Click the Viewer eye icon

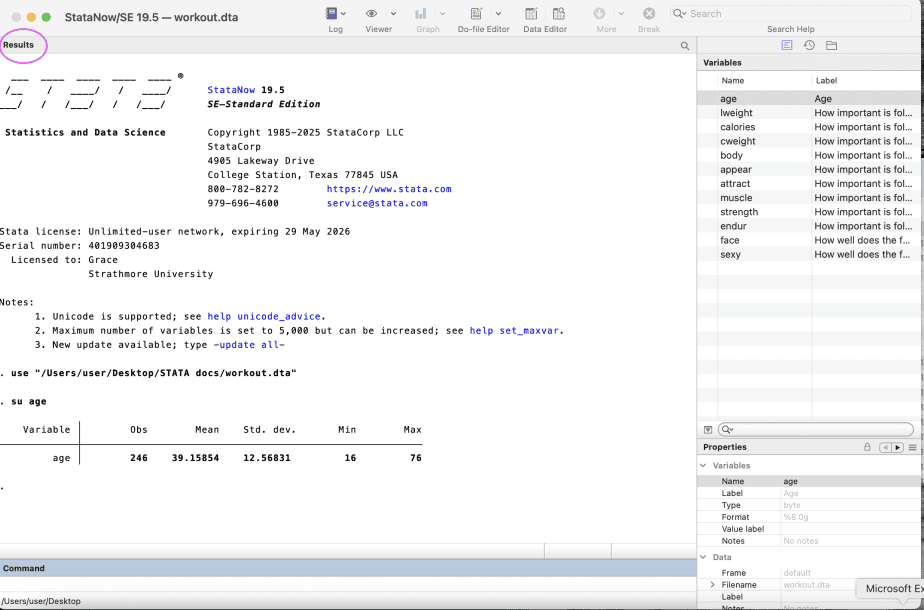tap(371, 14)
